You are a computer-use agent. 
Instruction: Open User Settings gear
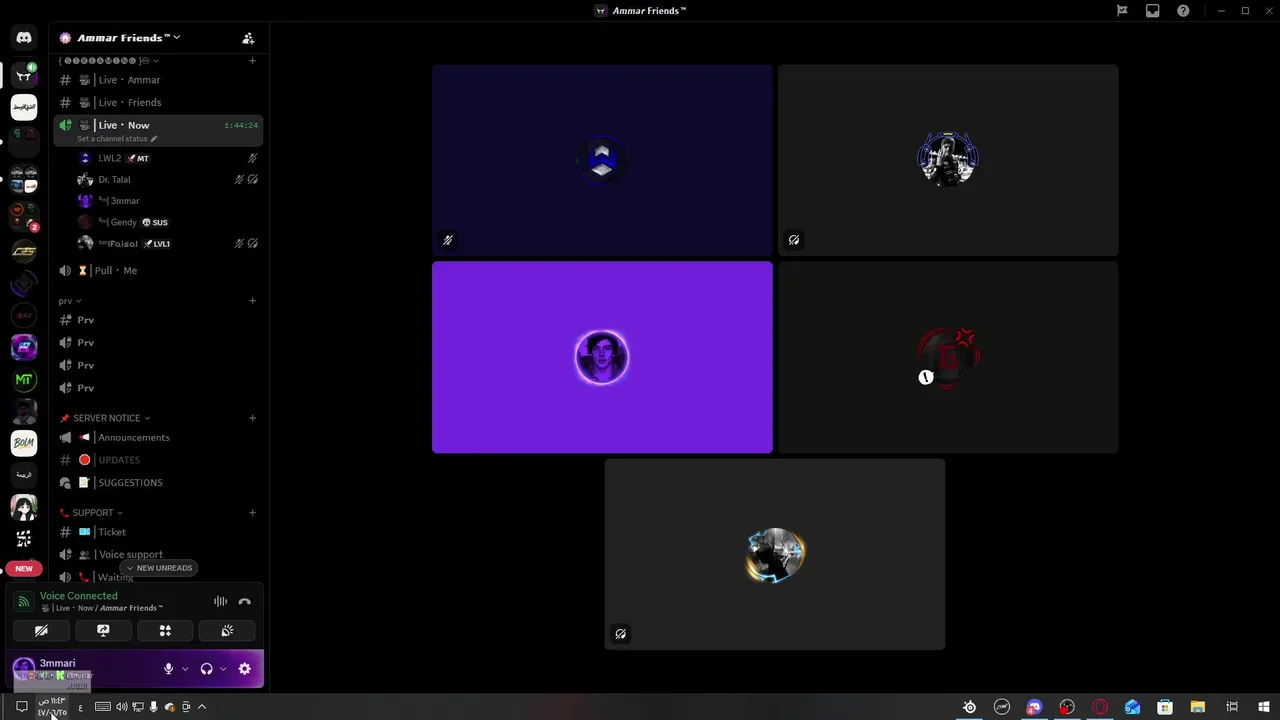tap(245, 669)
